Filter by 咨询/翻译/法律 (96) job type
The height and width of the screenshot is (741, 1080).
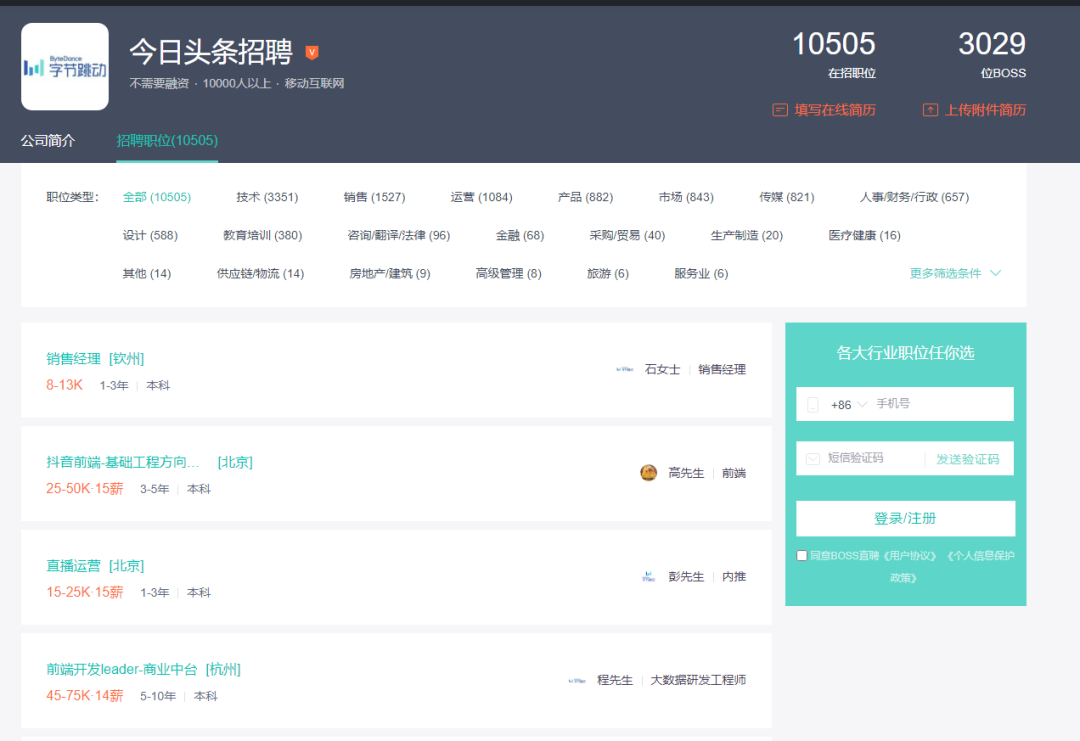tap(399, 236)
